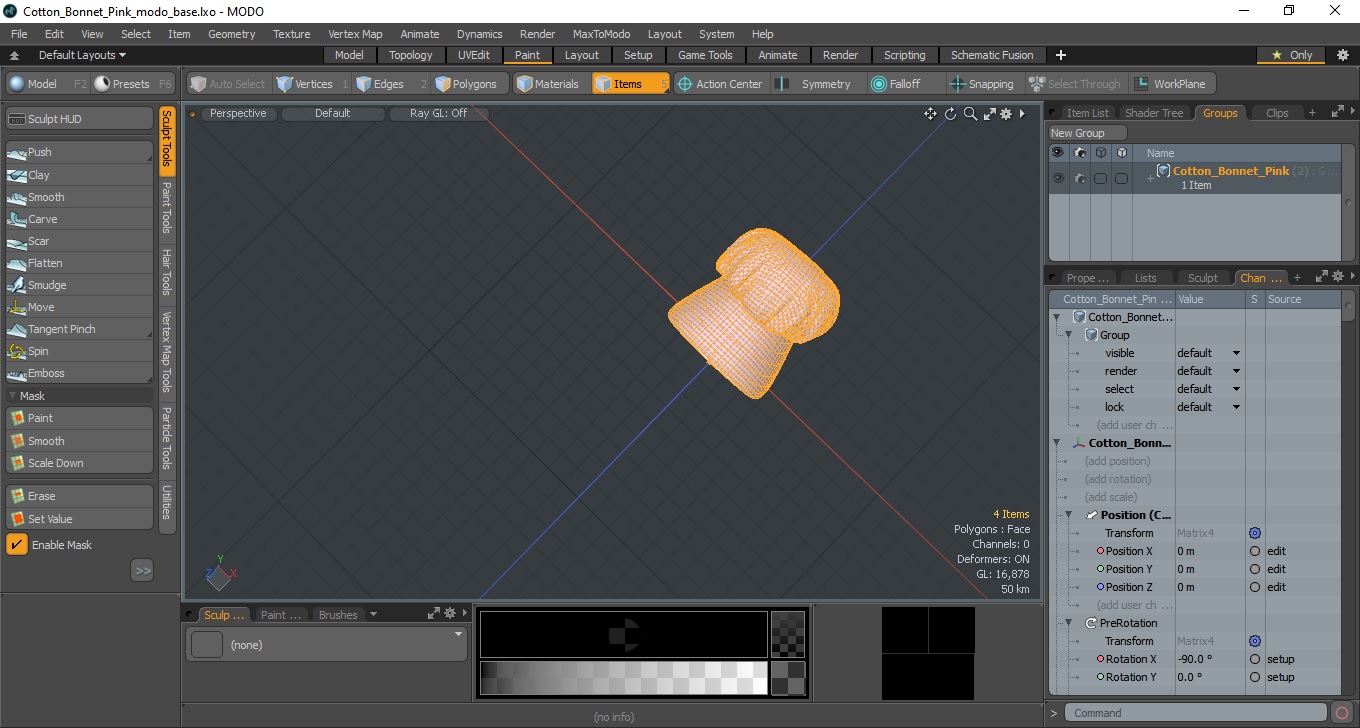Click the upper checkered color swatch
The width and height of the screenshot is (1360, 728).
(x=788, y=633)
